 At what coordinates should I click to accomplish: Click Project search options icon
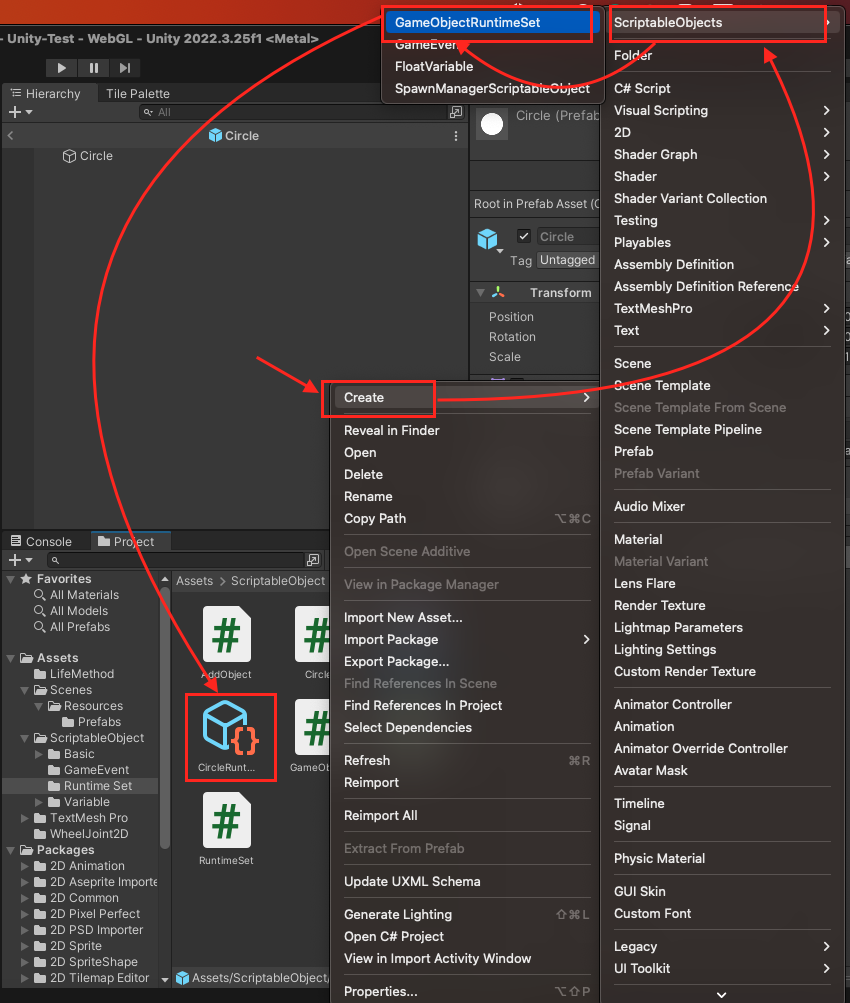click(x=313, y=560)
